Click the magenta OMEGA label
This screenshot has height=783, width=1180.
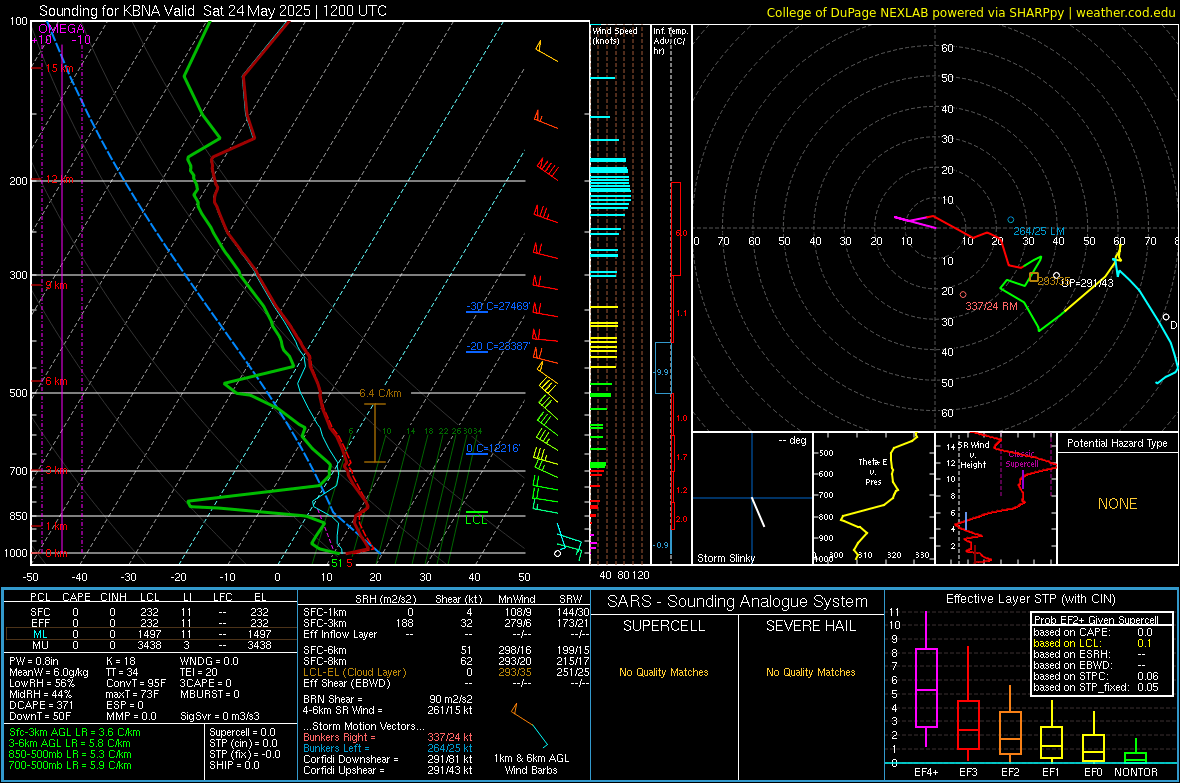(62, 29)
